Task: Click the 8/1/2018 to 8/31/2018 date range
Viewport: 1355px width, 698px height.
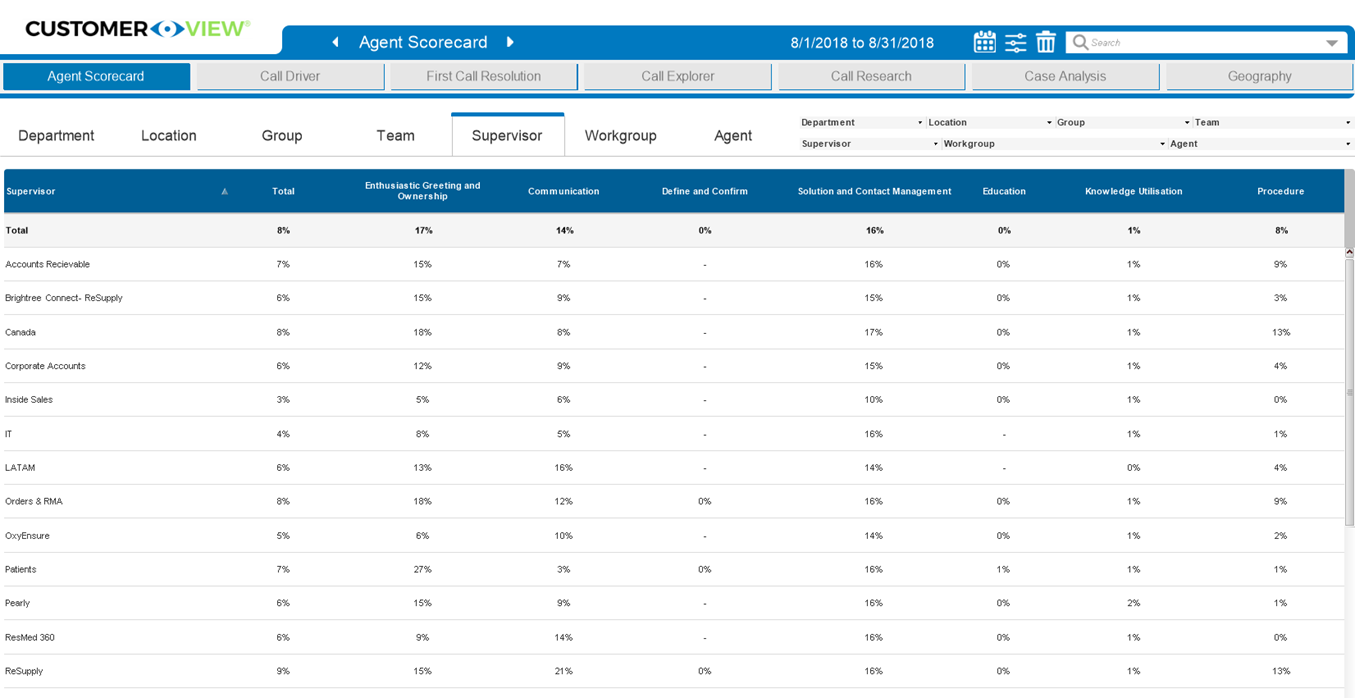Action: click(x=862, y=43)
